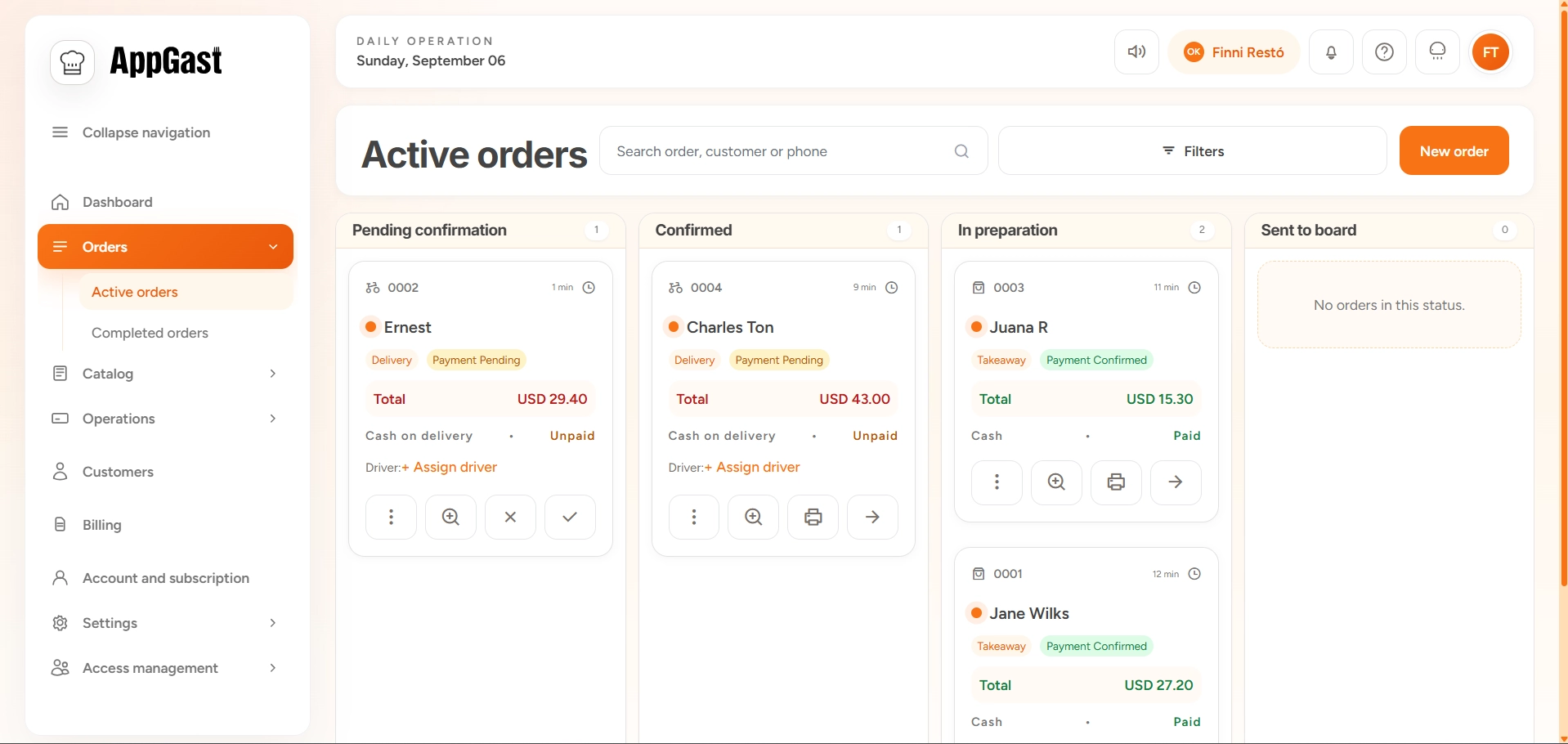The image size is (1568, 744).
Task: Click Finni Restó restaurant status button
Action: click(1234, 52)
